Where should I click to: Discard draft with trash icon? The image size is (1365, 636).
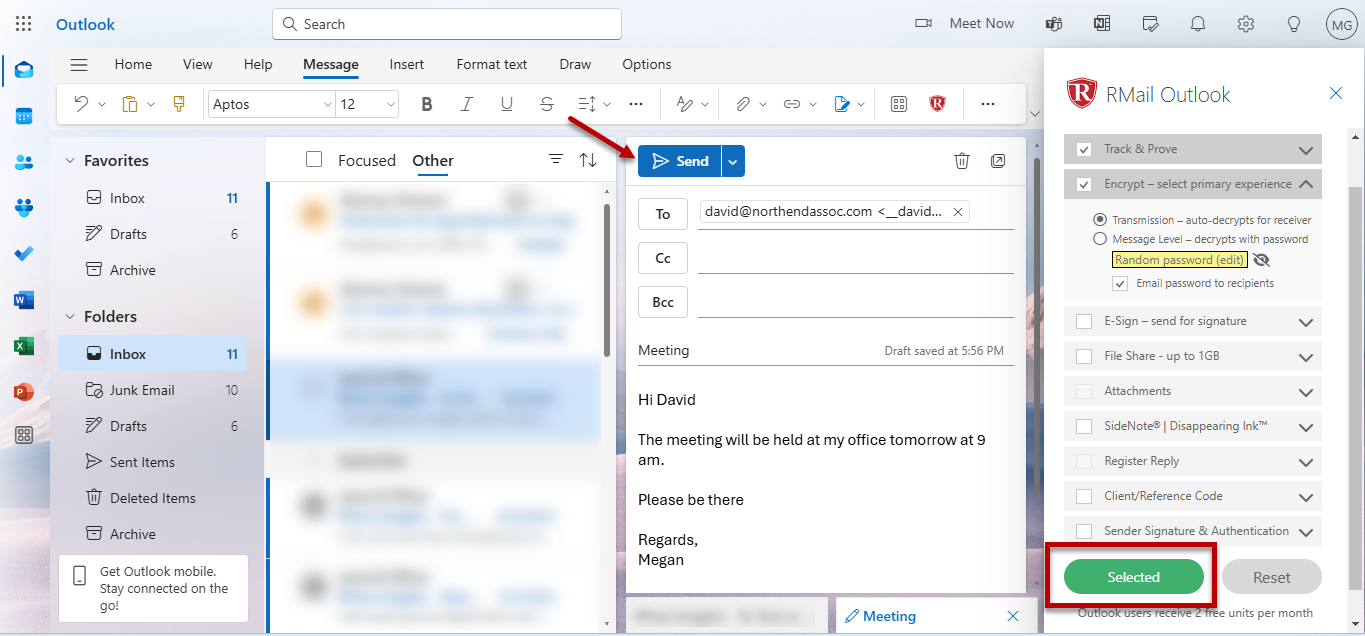coord(961,161)
